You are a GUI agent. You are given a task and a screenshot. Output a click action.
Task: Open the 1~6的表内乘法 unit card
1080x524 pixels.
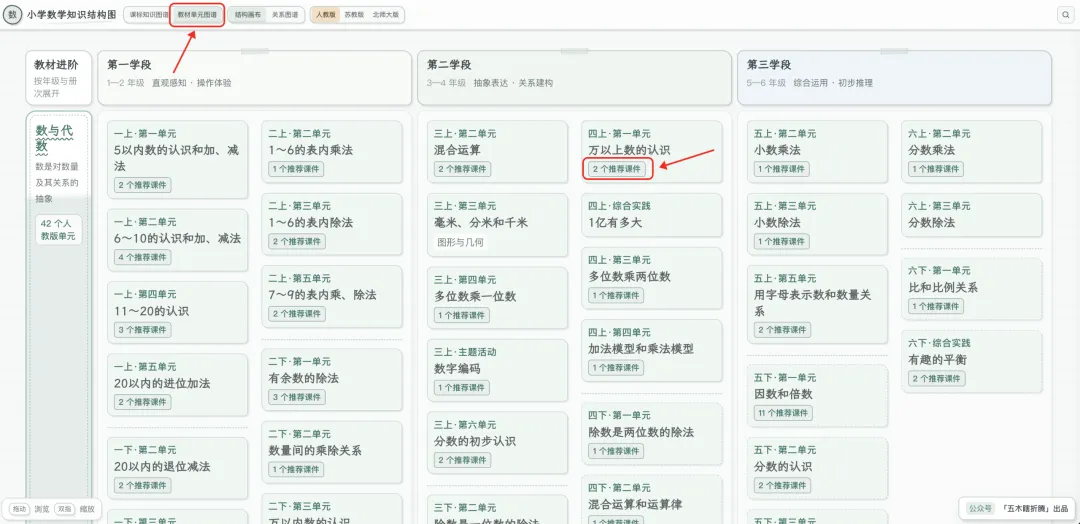tap(332, 152)
